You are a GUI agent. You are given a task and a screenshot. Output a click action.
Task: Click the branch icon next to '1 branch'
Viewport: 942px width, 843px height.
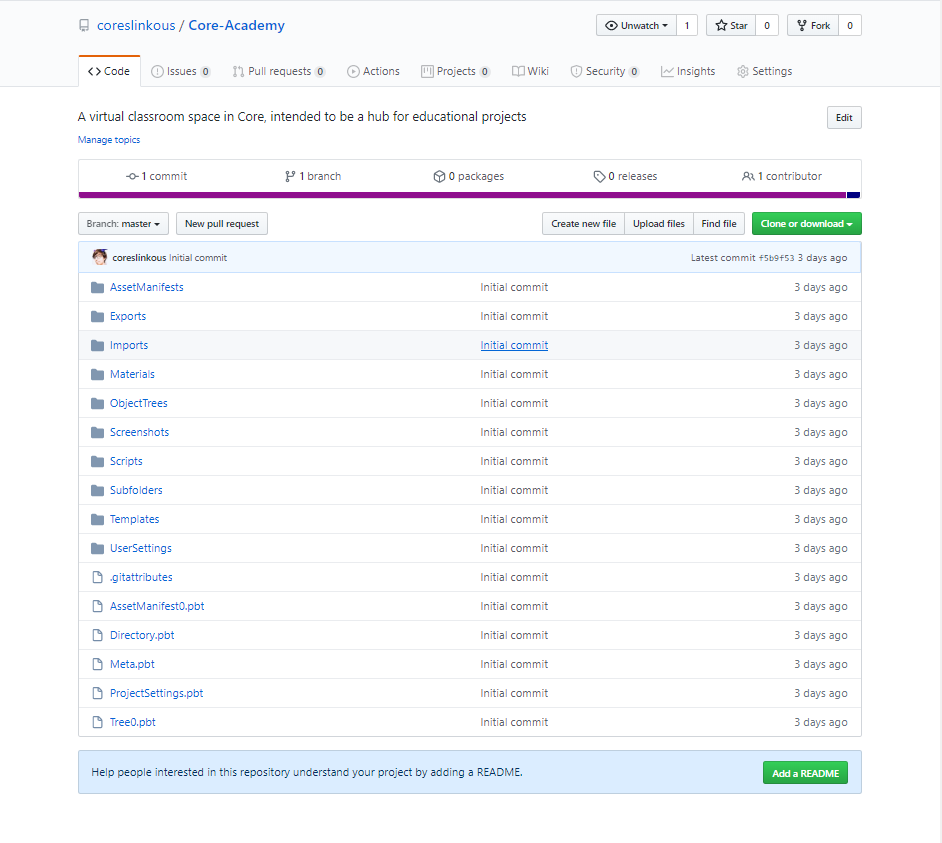pos(289,175)
